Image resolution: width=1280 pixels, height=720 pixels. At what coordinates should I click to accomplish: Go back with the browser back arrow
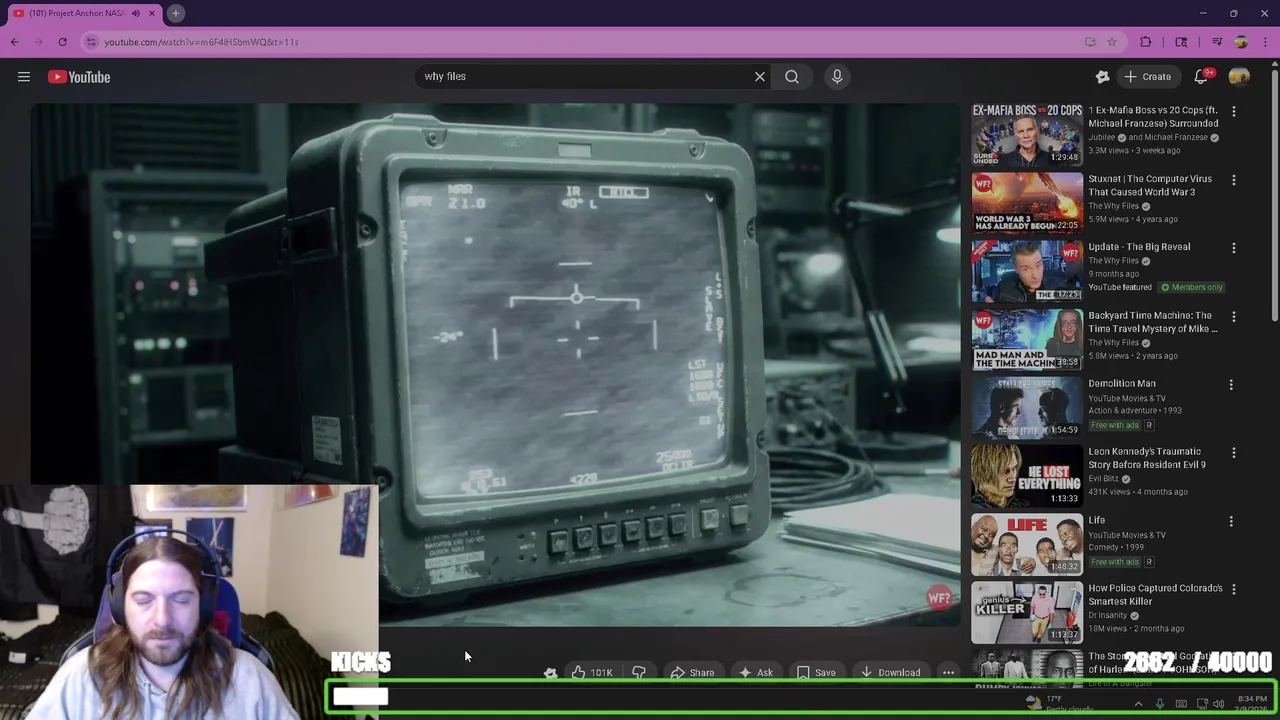14,42
